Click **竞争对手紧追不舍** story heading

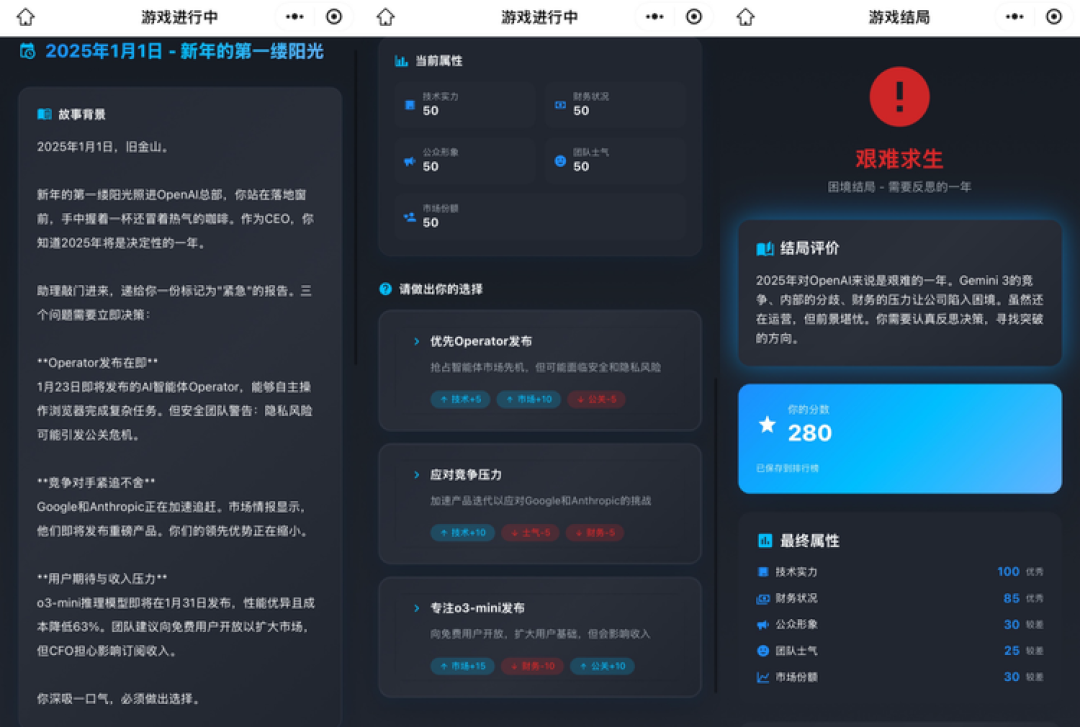[96, 482]
